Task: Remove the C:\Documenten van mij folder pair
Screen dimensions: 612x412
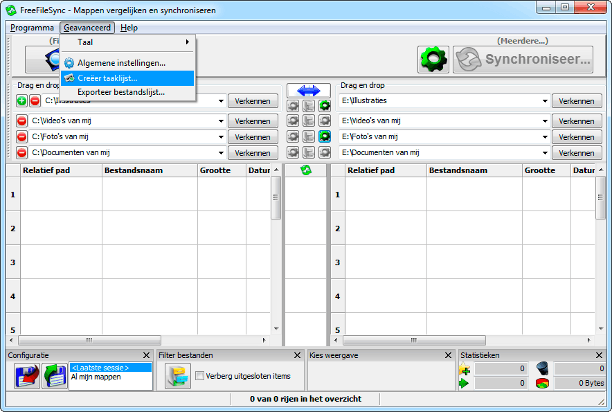Action: [x=22, y=153]
